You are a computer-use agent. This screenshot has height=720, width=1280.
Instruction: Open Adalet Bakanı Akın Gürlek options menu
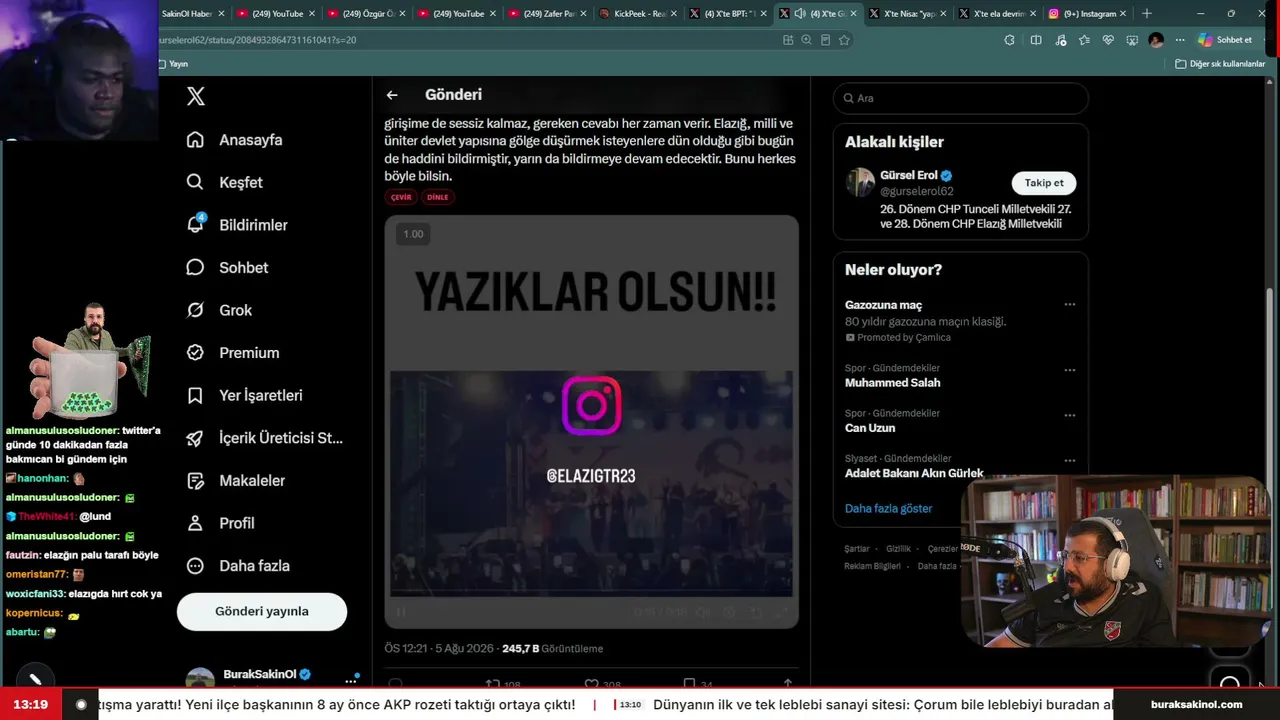pos(1070,461)
